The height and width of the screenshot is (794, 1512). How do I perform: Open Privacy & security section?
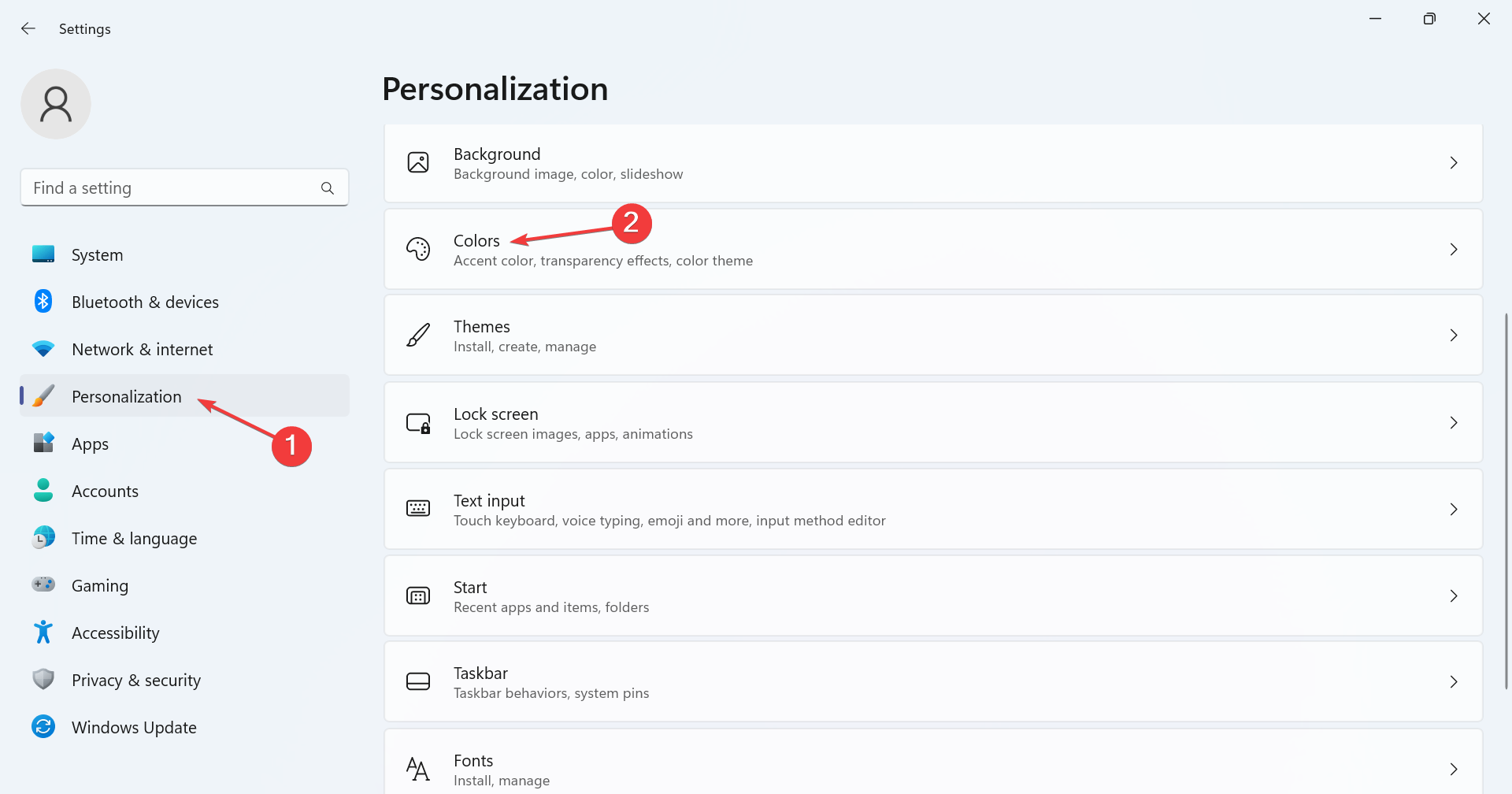coord(135,681)
